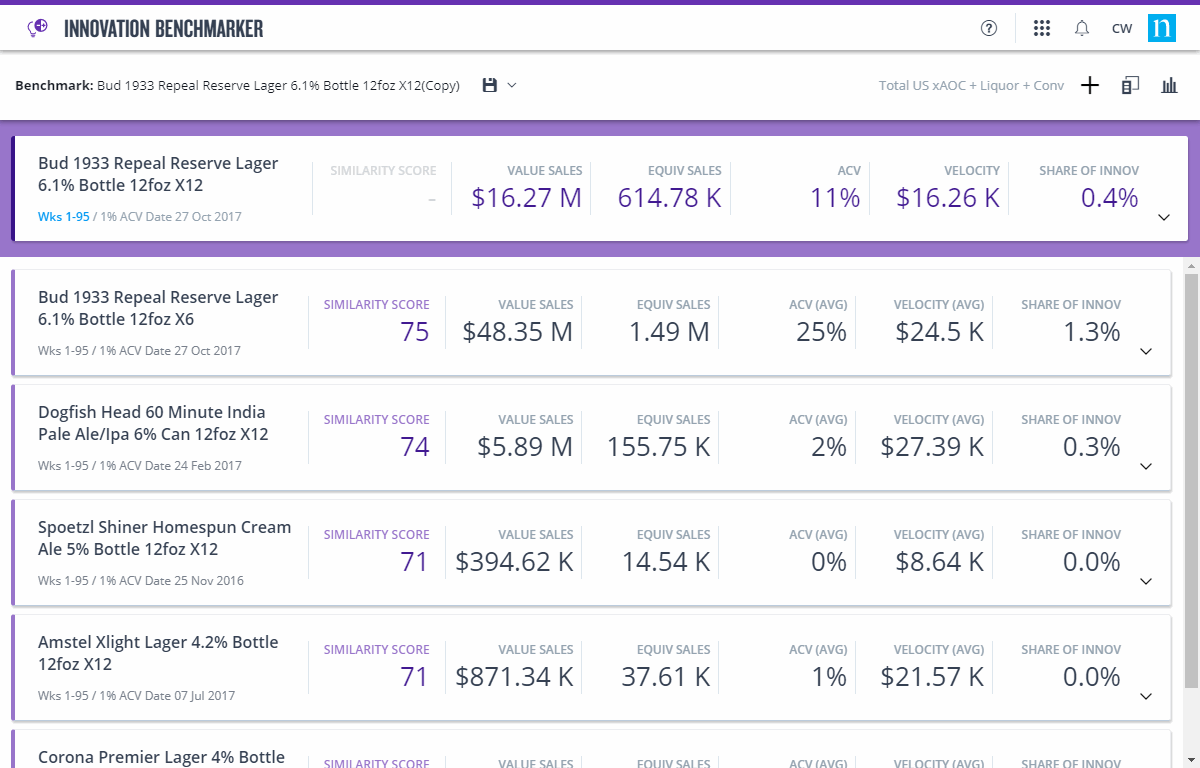Click the share of innov '0.3%'

pyautogui.click(x=1092, y=447)
